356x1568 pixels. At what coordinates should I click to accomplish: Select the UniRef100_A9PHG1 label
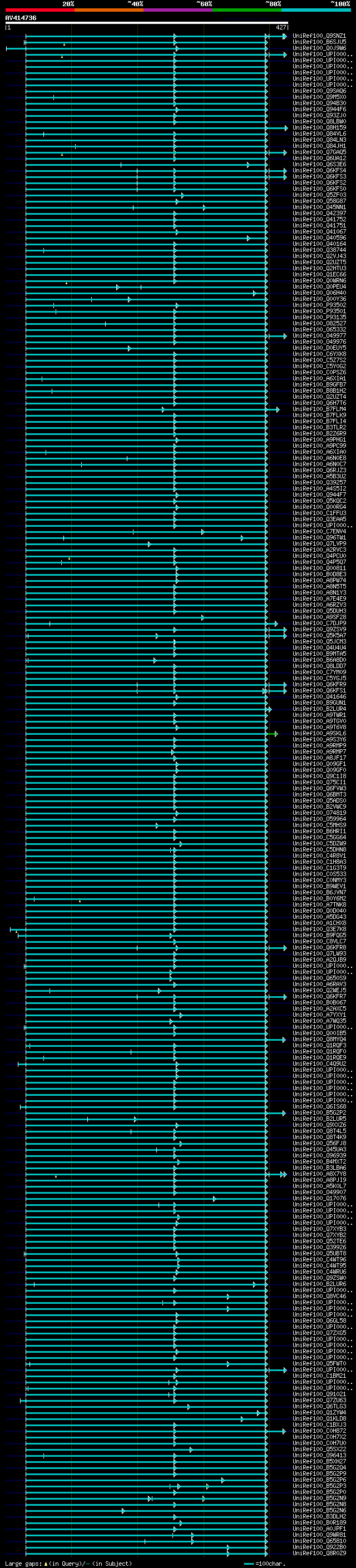point(319,439)
